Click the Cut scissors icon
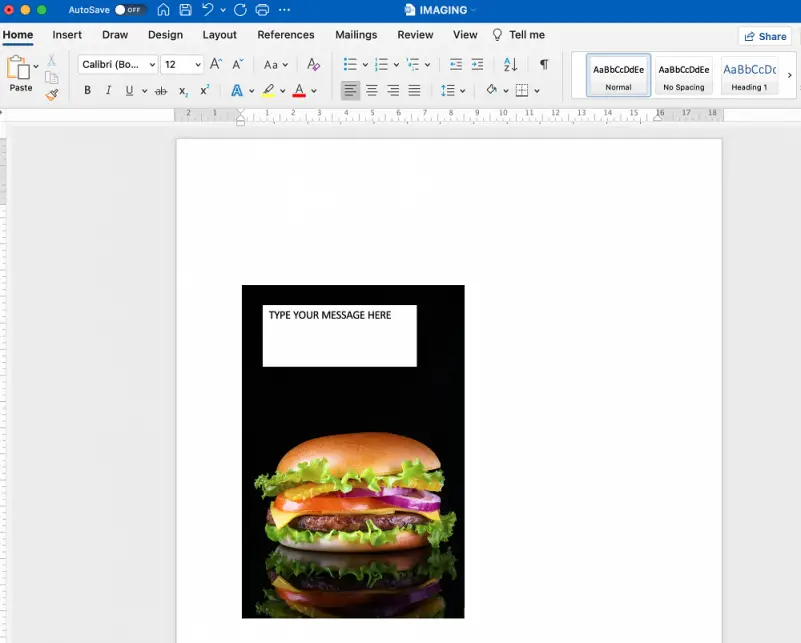 coord(51,60)
